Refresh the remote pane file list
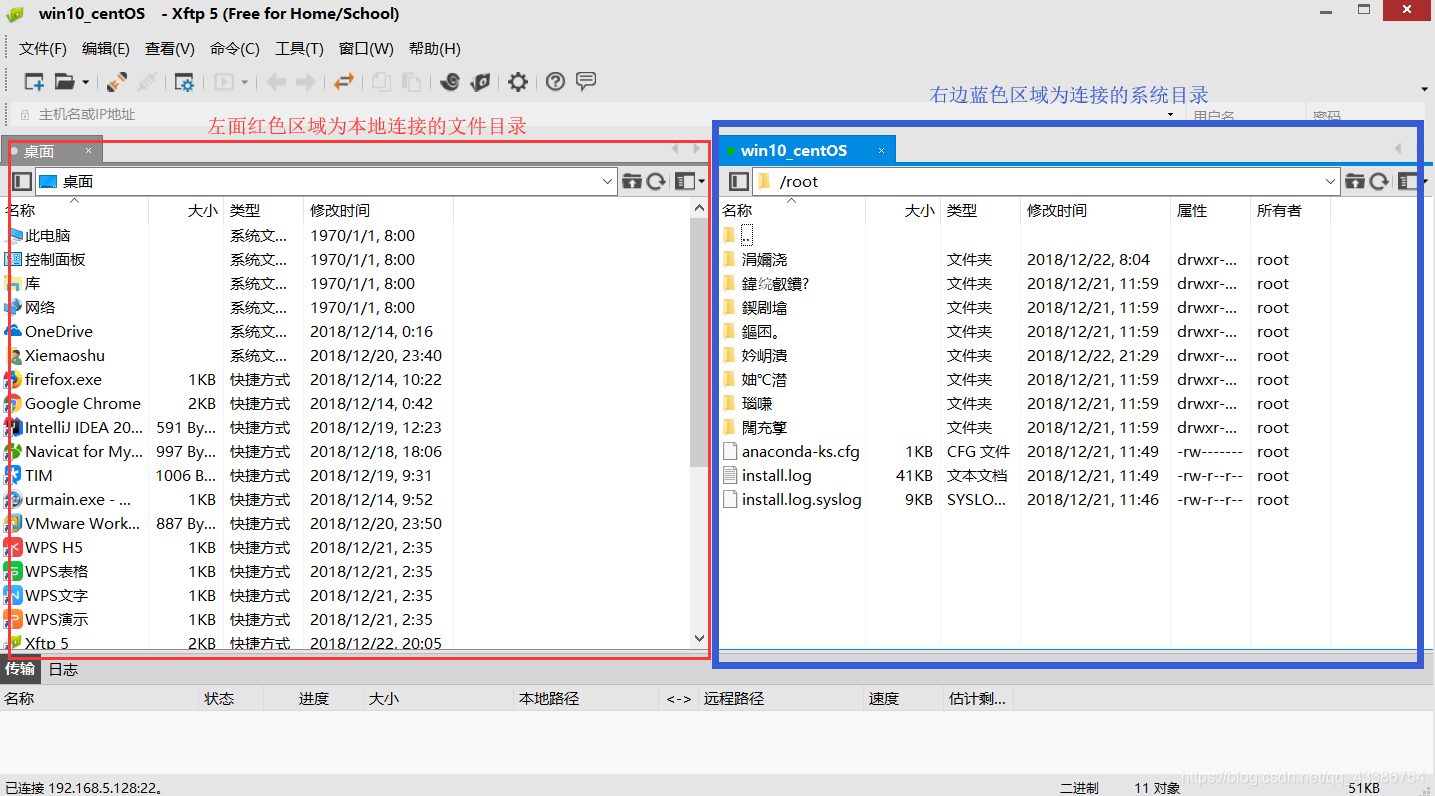The image size is (1435, 796). pos(1379,181)
